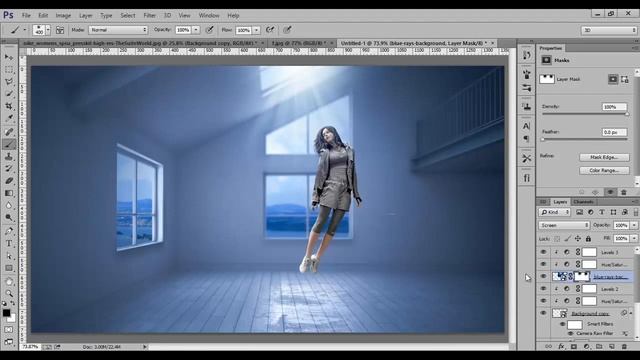
Task: Select the Hand tool
Action: click(9, 282)
